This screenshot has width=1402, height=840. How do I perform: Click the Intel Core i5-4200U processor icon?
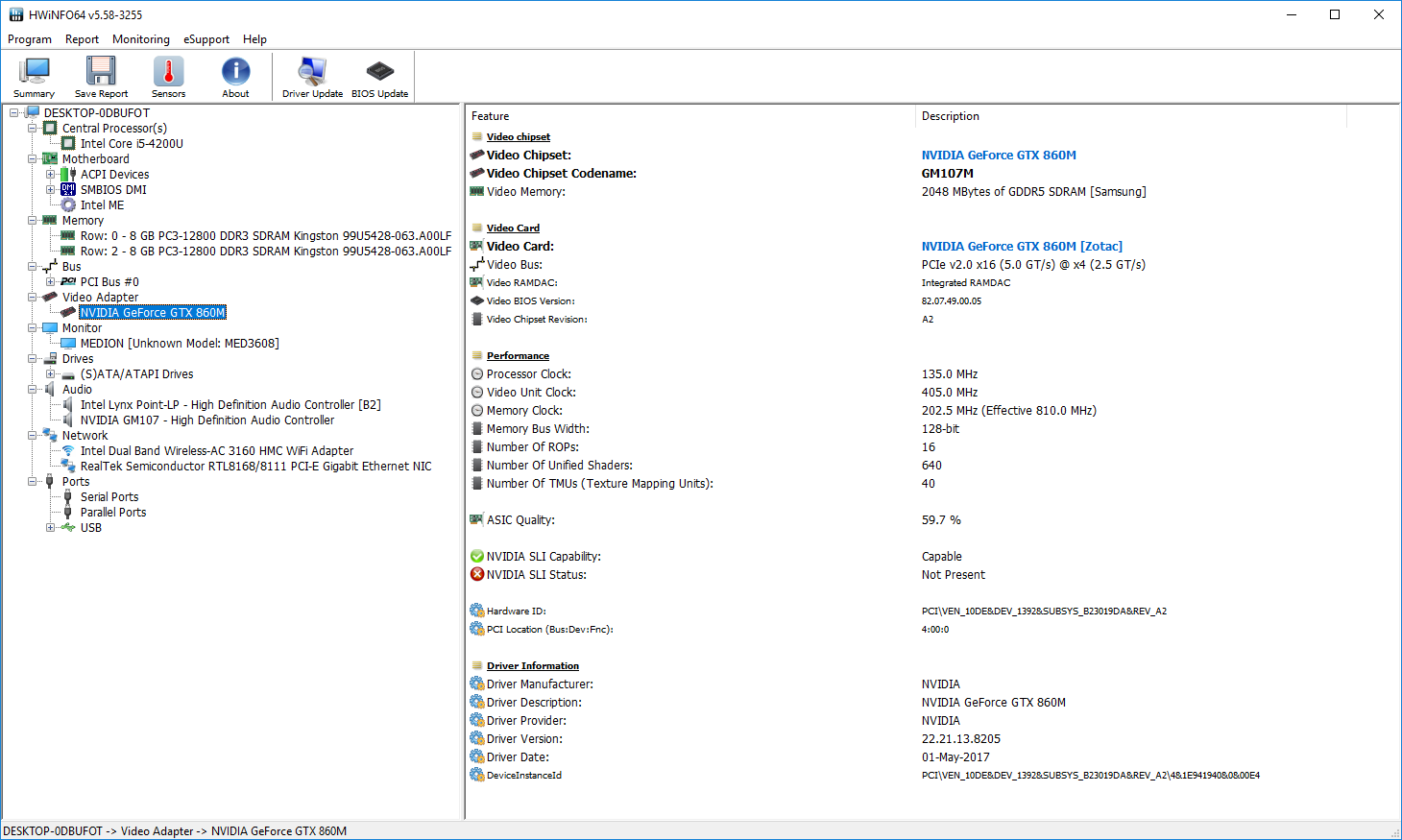[68, 143]
